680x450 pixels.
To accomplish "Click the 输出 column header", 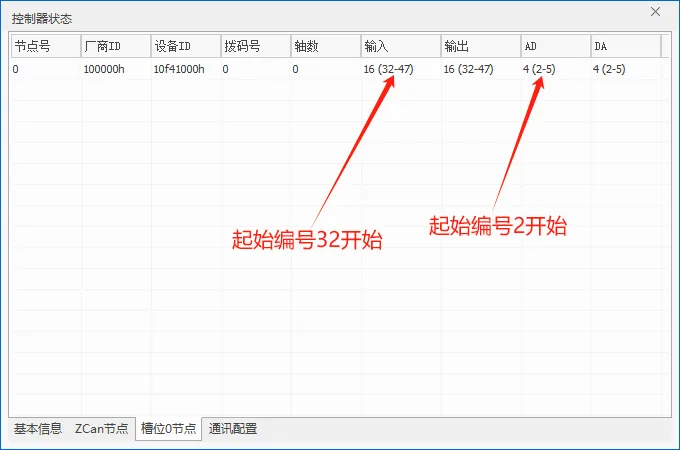I will click(481, 46).
